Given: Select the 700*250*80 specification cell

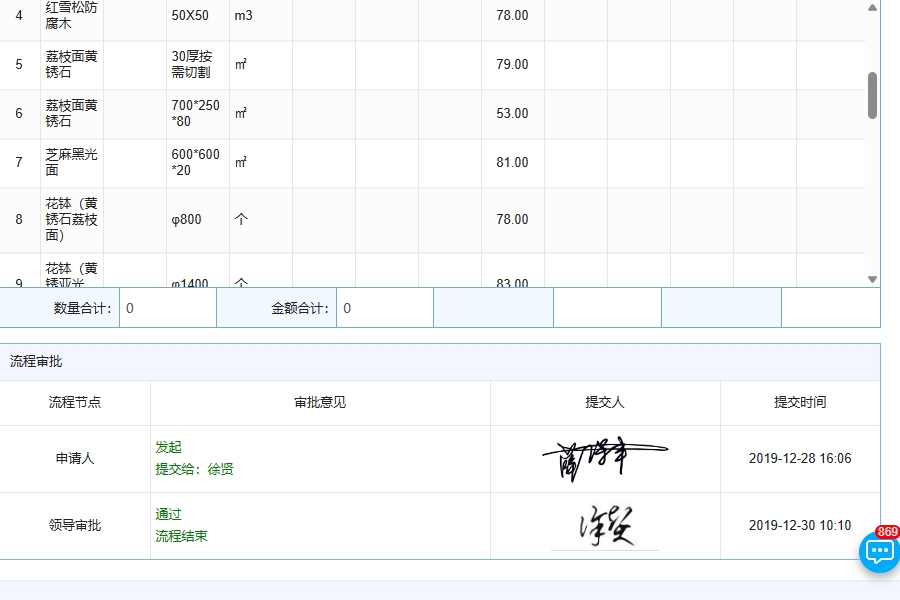Looking at the screenshot, I should [x=196, y=113].
